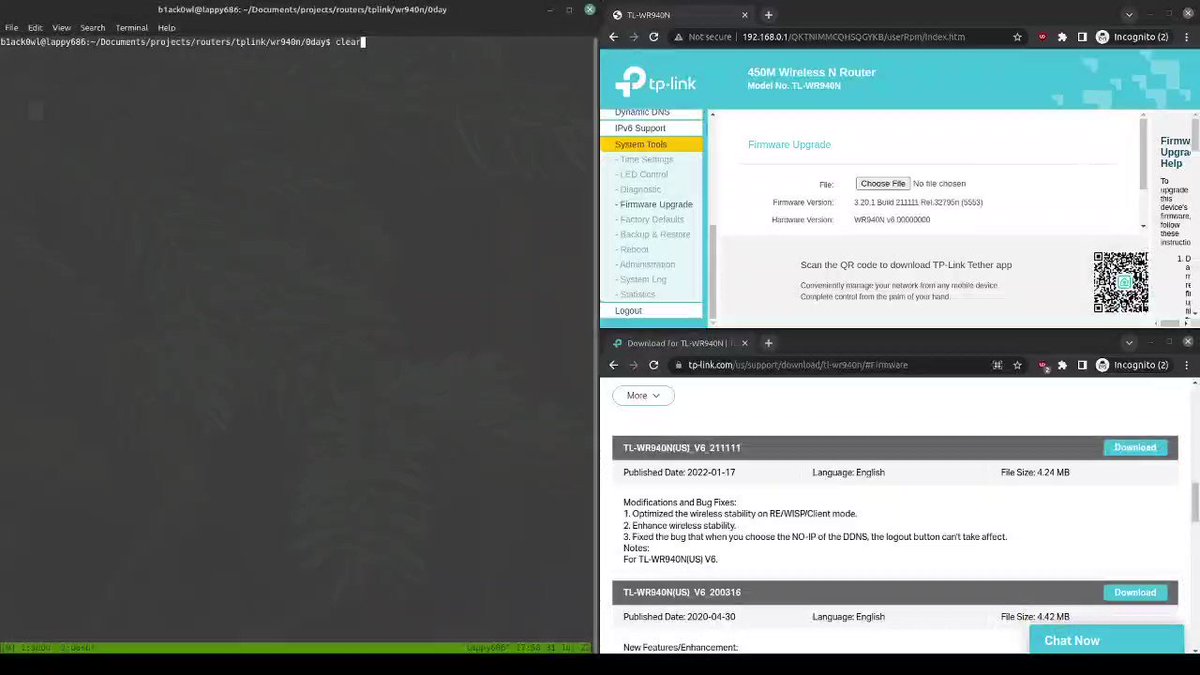The height and width of the screenshot is (675, 1200).
Task: Click the red uBlock extension icon in router window
Action: click(x=1042, y=37)
